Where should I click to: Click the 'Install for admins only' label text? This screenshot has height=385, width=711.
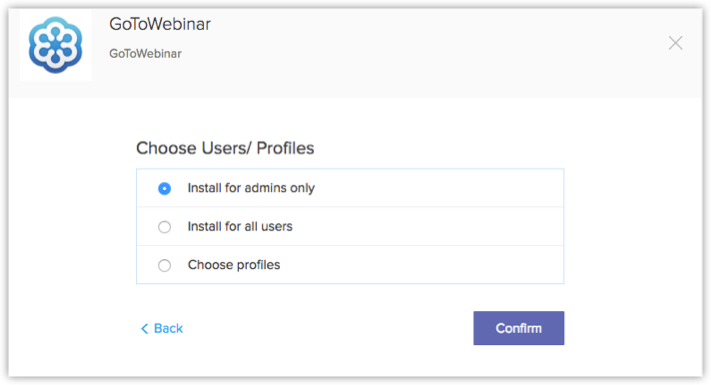(x=251, y=188)
